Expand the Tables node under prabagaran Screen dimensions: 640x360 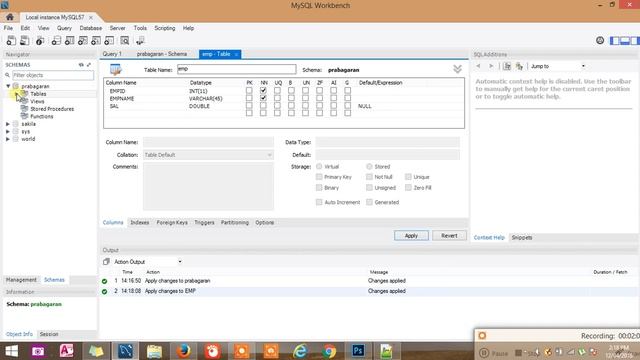tap(16, 94)
